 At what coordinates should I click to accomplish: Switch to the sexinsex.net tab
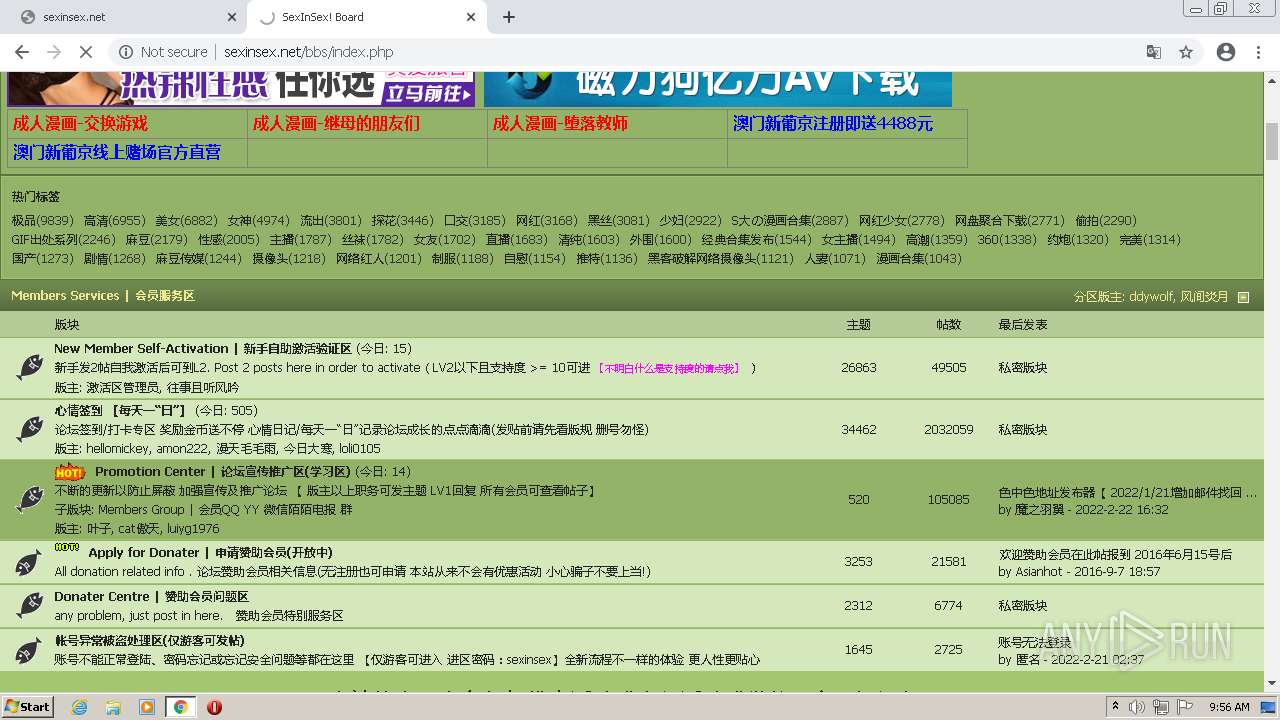(x=125, y=17)
